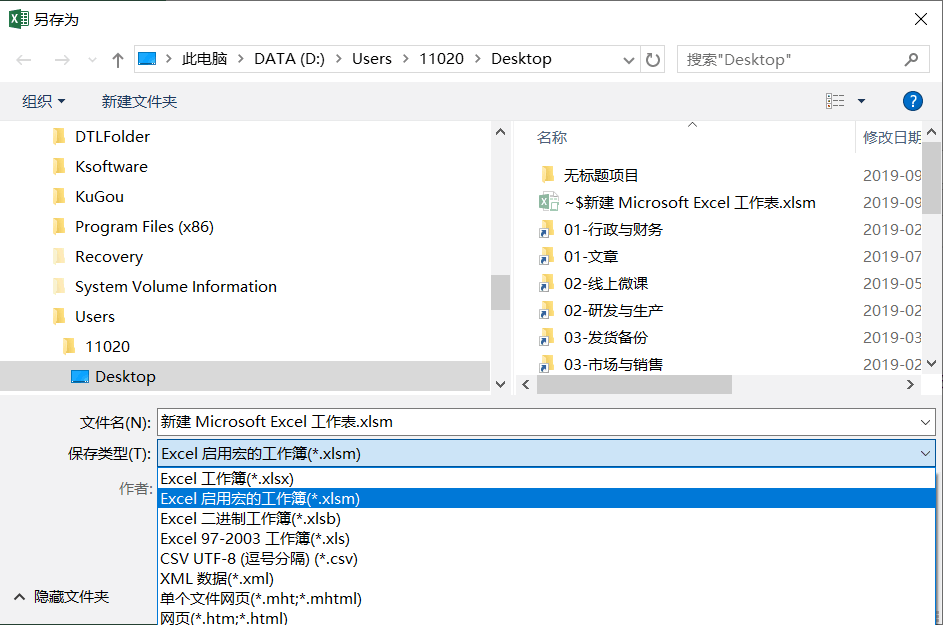Refresh the Desktop folder listing
Screen dimensions: 943x625
click(653, 60)
